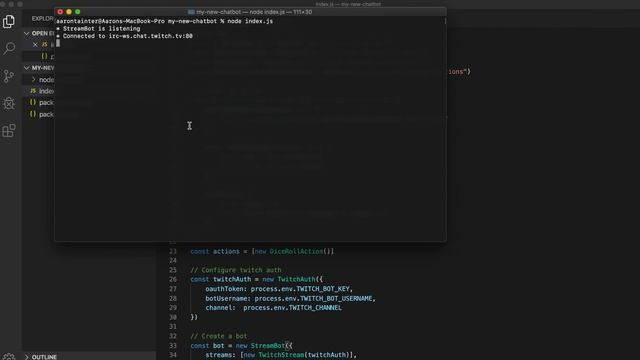The image size is (640, 360).
Task: Click the EXPLORER panel title
Action: (43, 18)
